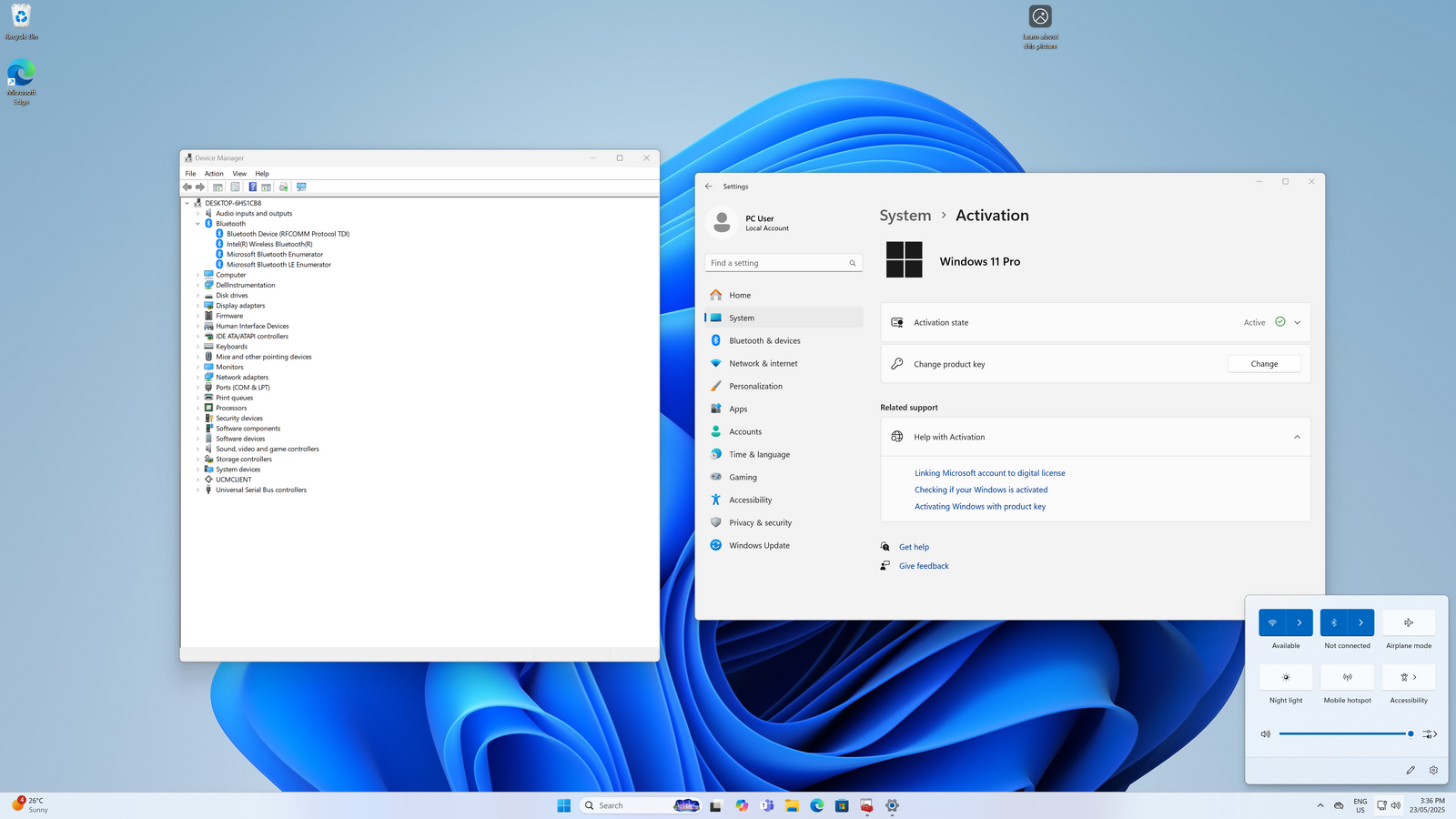Select Intel(R) Wireless Bluetooth(R) device
The image size is (1456, 819).
click(269, 244)
